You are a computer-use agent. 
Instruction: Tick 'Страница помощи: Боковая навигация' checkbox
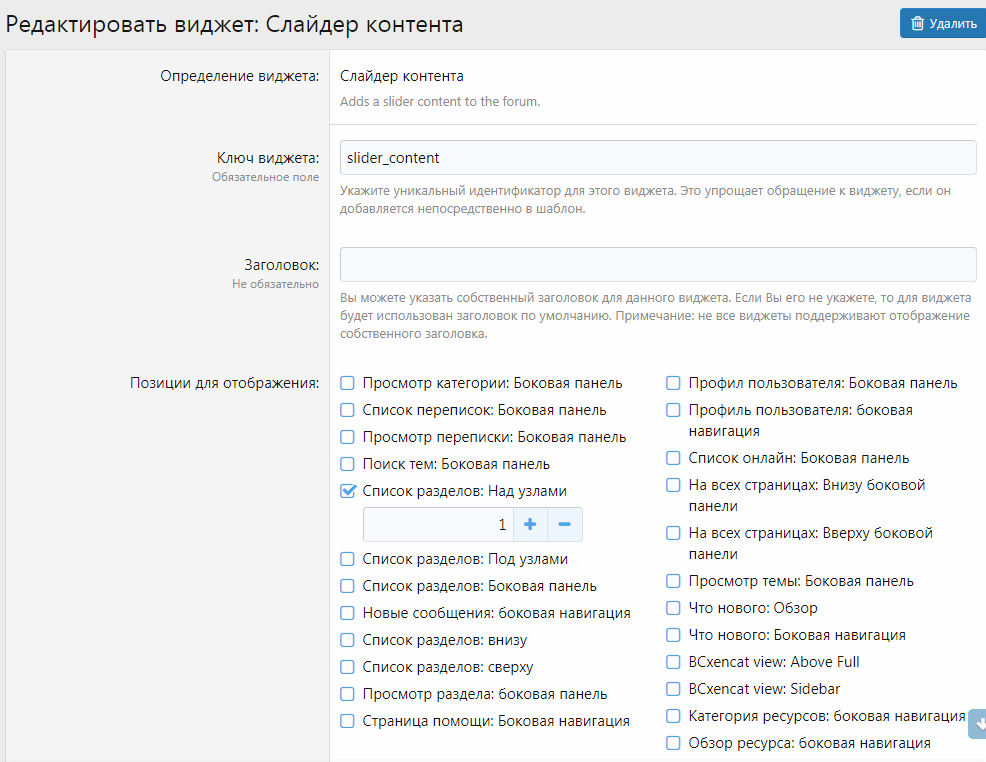click(x=348, y=721)
